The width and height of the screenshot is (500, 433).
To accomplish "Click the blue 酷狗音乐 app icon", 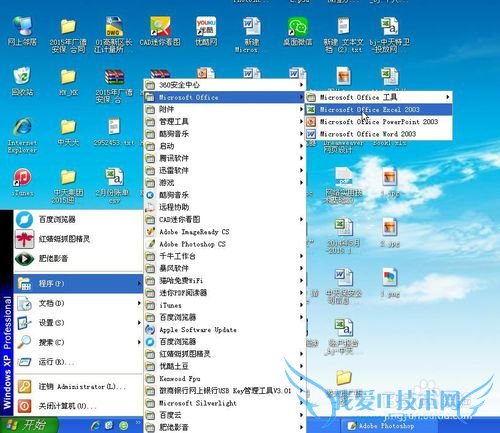I will (x=151, y=195).
